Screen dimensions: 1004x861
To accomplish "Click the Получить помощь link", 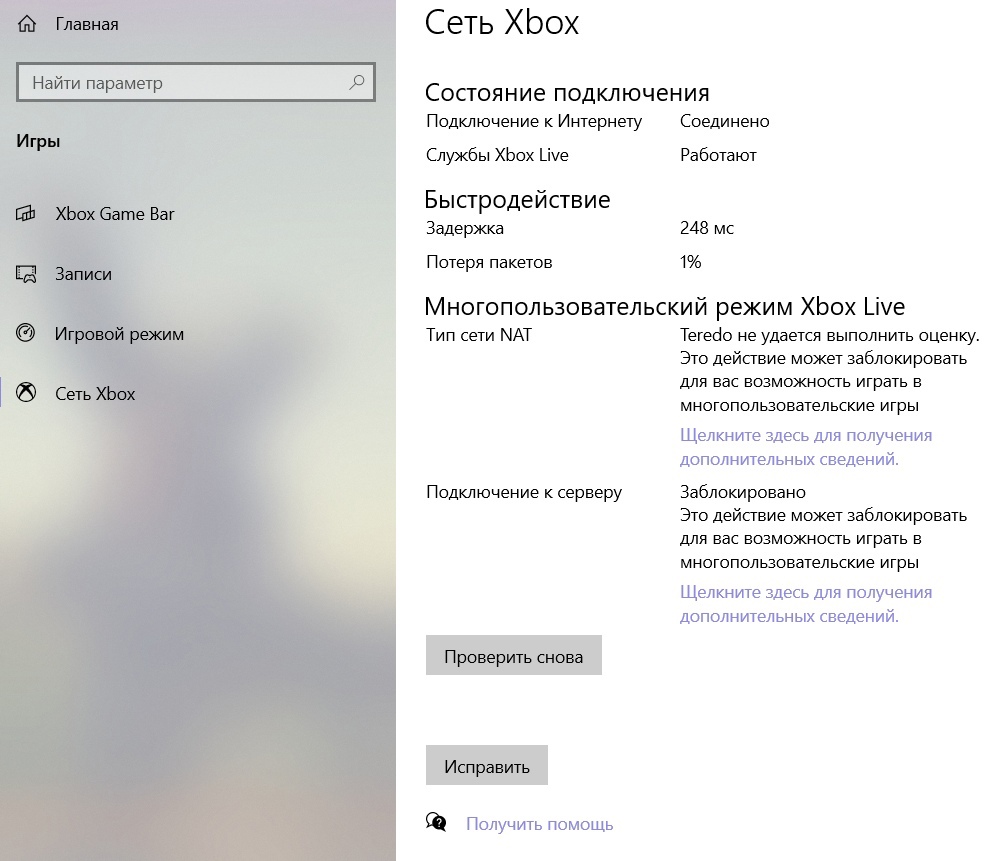I will (539, 824).
